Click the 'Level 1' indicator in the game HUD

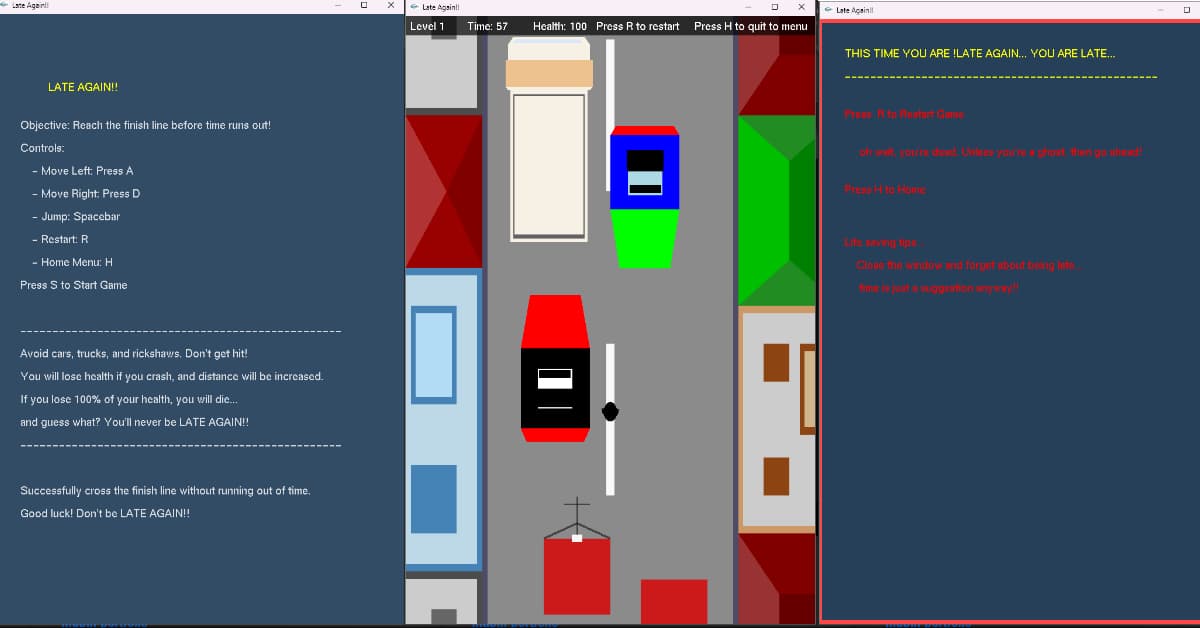[427, 26]
